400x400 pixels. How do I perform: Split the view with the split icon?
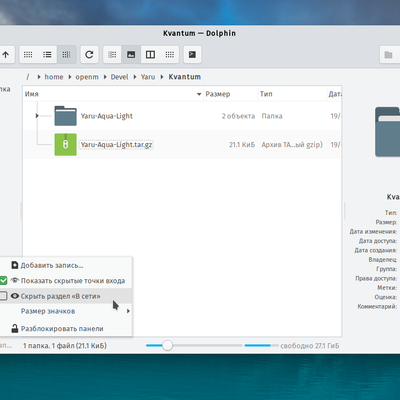(150, 55)
